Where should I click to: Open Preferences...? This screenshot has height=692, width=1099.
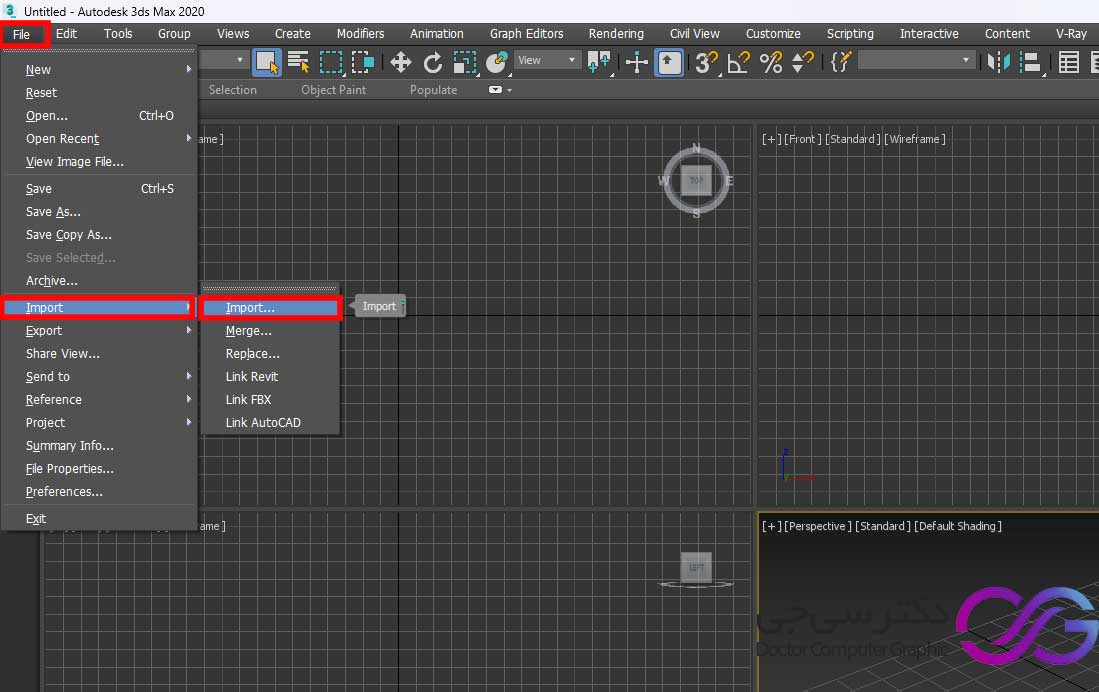(99, 491)
